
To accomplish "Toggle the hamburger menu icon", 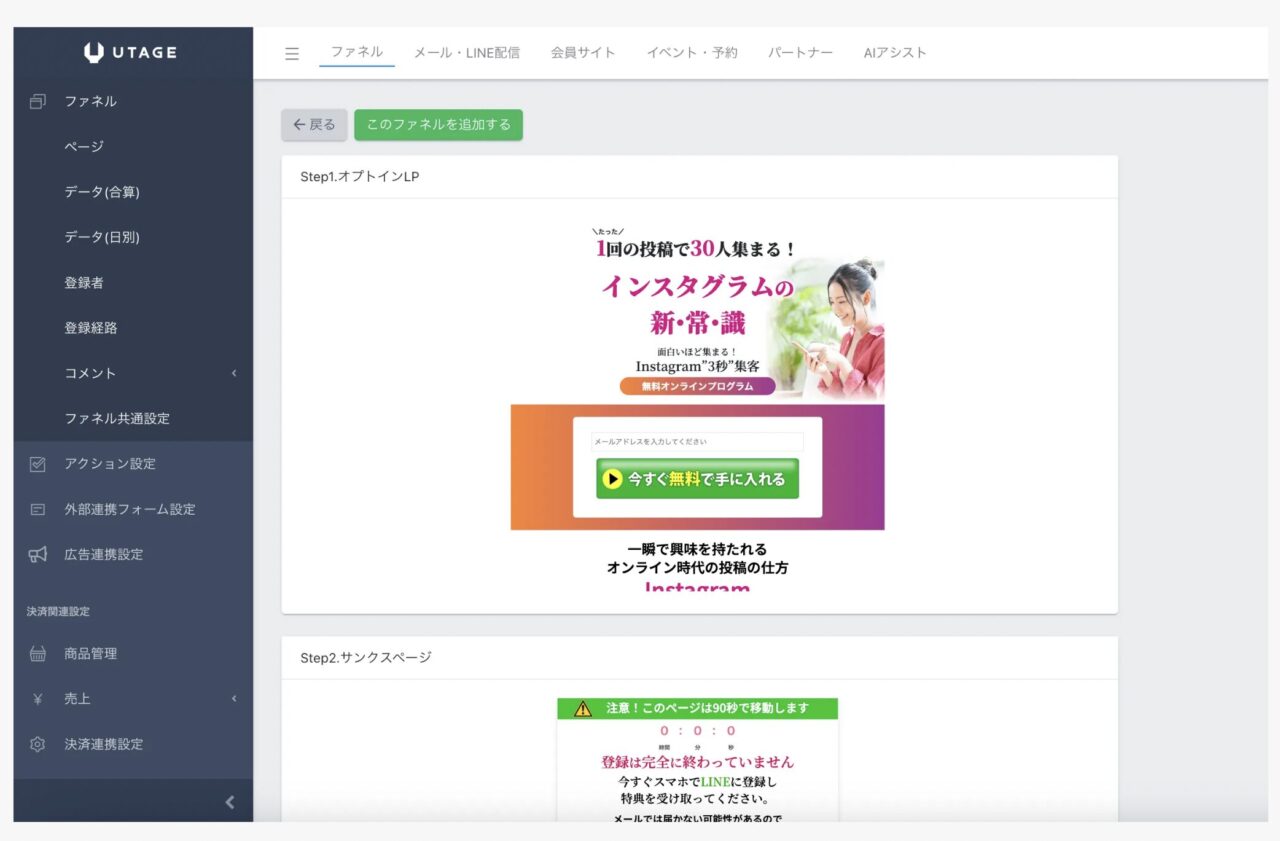I will 292,53.
